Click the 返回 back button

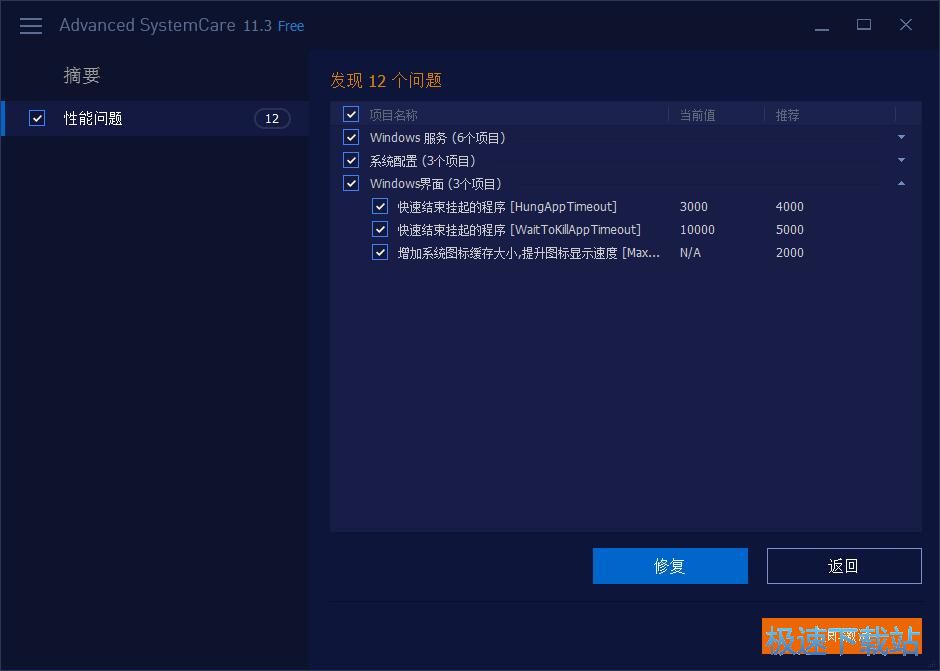tap(844, 565)
